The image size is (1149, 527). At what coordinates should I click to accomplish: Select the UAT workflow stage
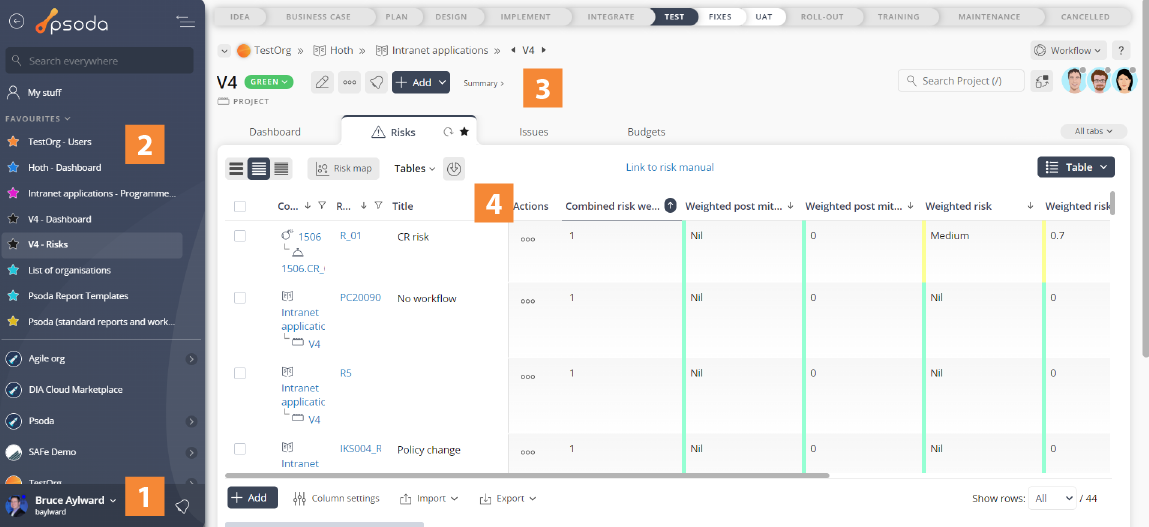pyautogui.click(x=764, y=17)
